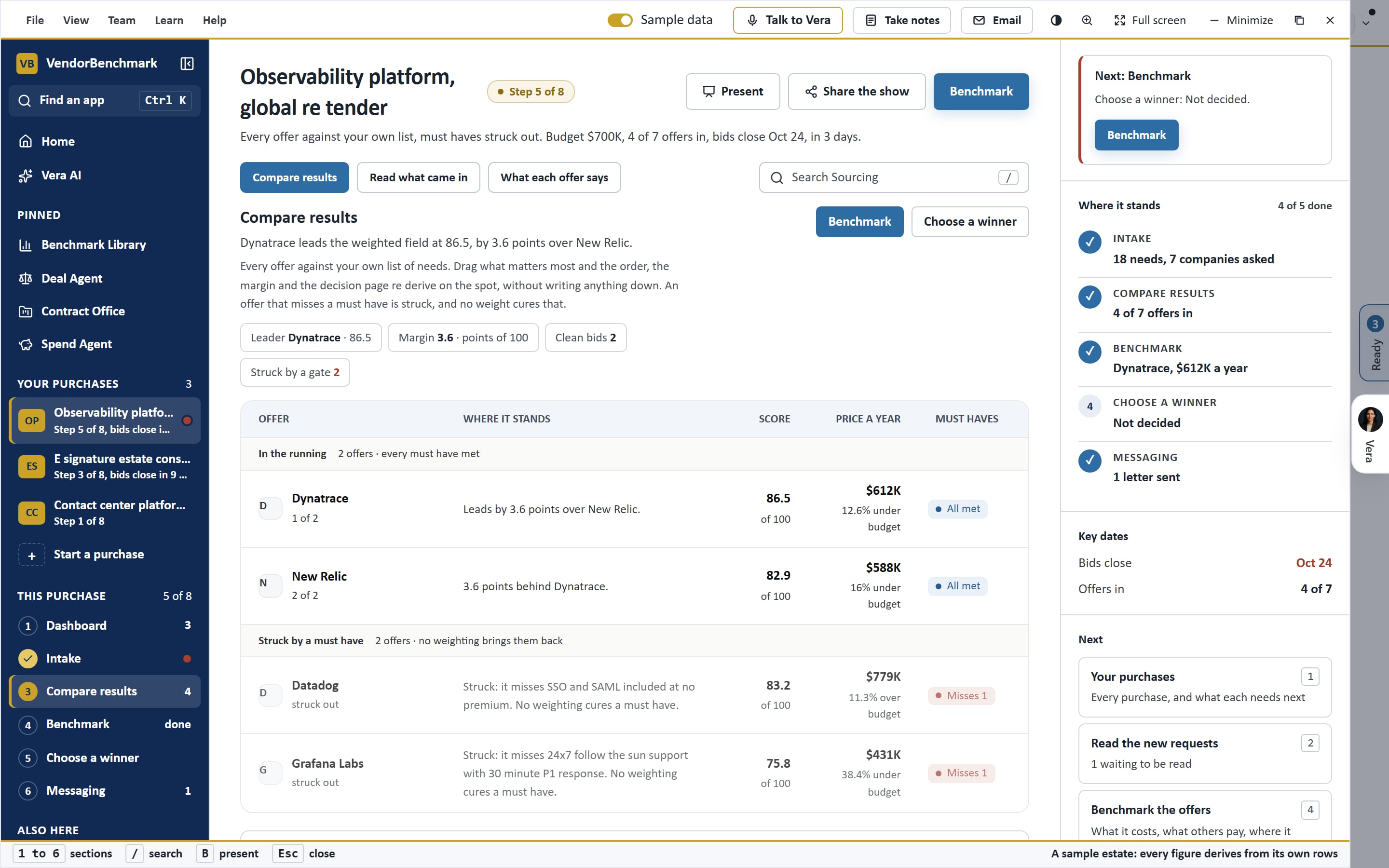Click Take notes button
This screenshot has height=868, width=1389.
coord(902,20)
